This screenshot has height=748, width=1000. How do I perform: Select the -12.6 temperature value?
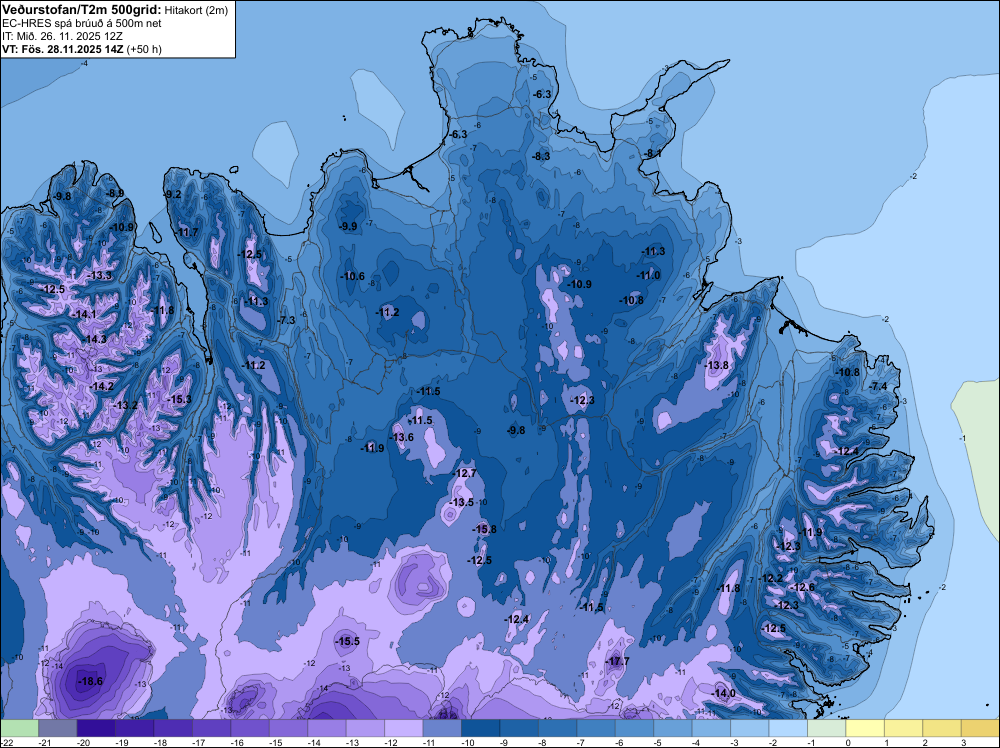coord(802,587)
